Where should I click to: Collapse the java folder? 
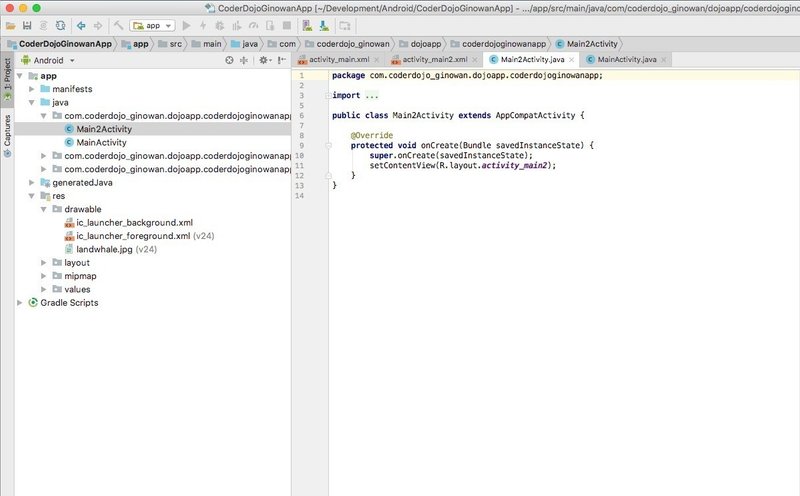tap(32, 103)
